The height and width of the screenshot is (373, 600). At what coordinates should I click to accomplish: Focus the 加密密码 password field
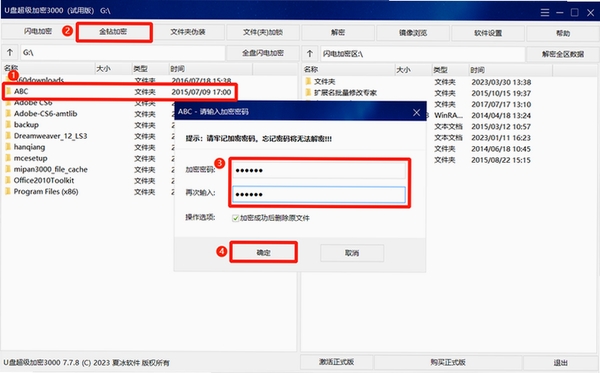[319, 170]
